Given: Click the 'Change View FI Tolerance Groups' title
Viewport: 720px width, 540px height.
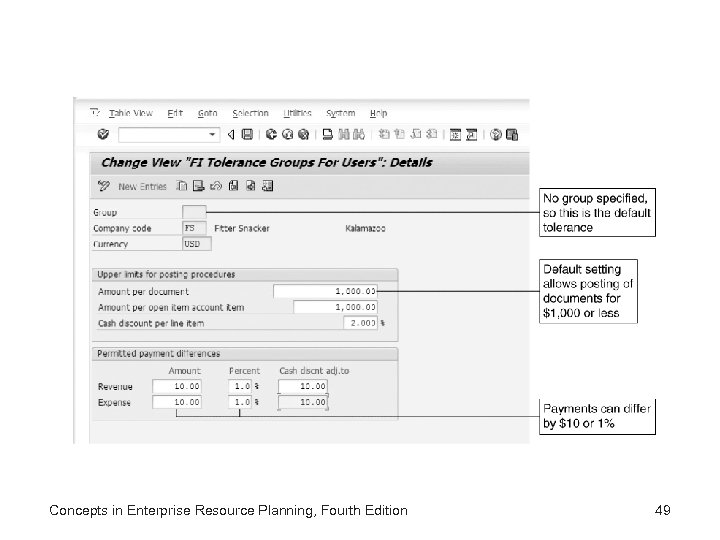Looking at the screenshot, I should point(267,163).
